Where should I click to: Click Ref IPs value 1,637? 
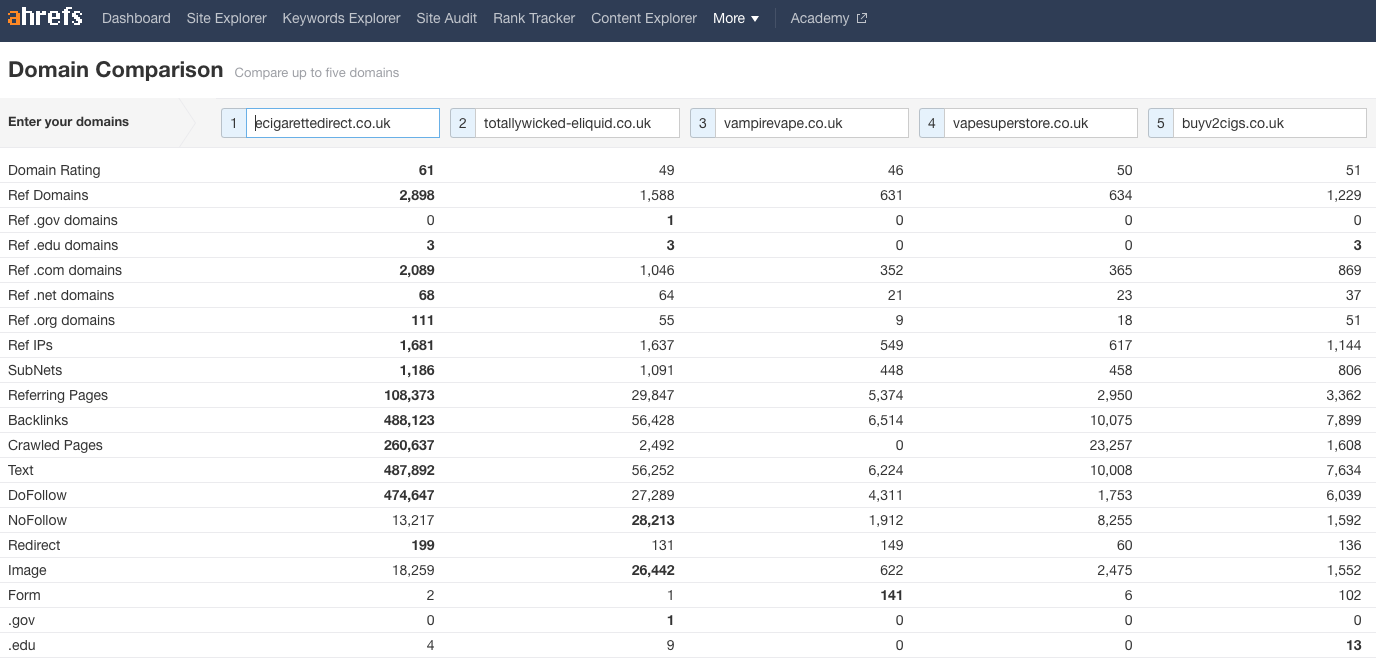657,345
